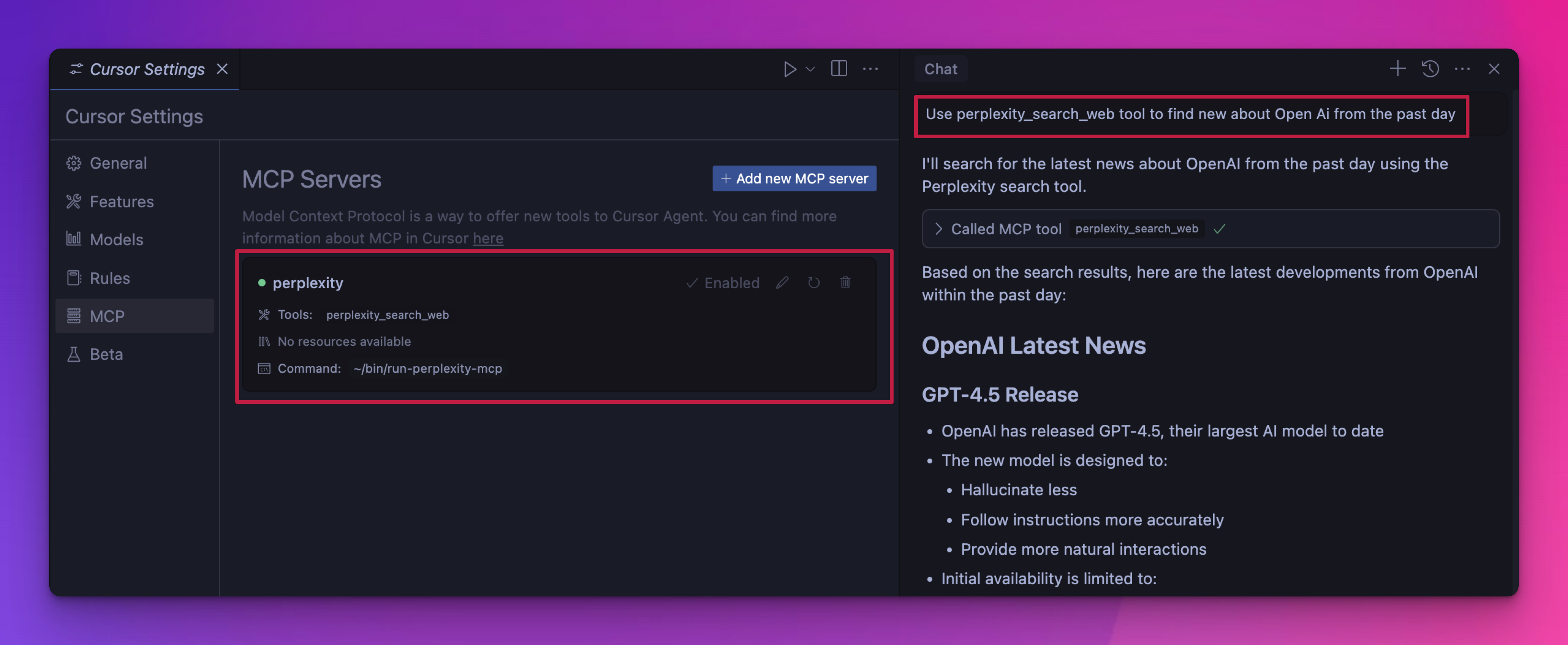The height and width of the screenshot is (645, 1568).
Task: Close the Cursor Settings tab
Action: (x=222, y=70)
